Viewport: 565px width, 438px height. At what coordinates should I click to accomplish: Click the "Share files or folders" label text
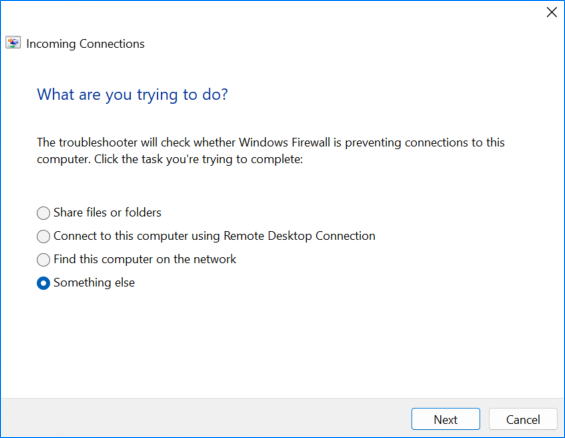[x=107, y=213]
